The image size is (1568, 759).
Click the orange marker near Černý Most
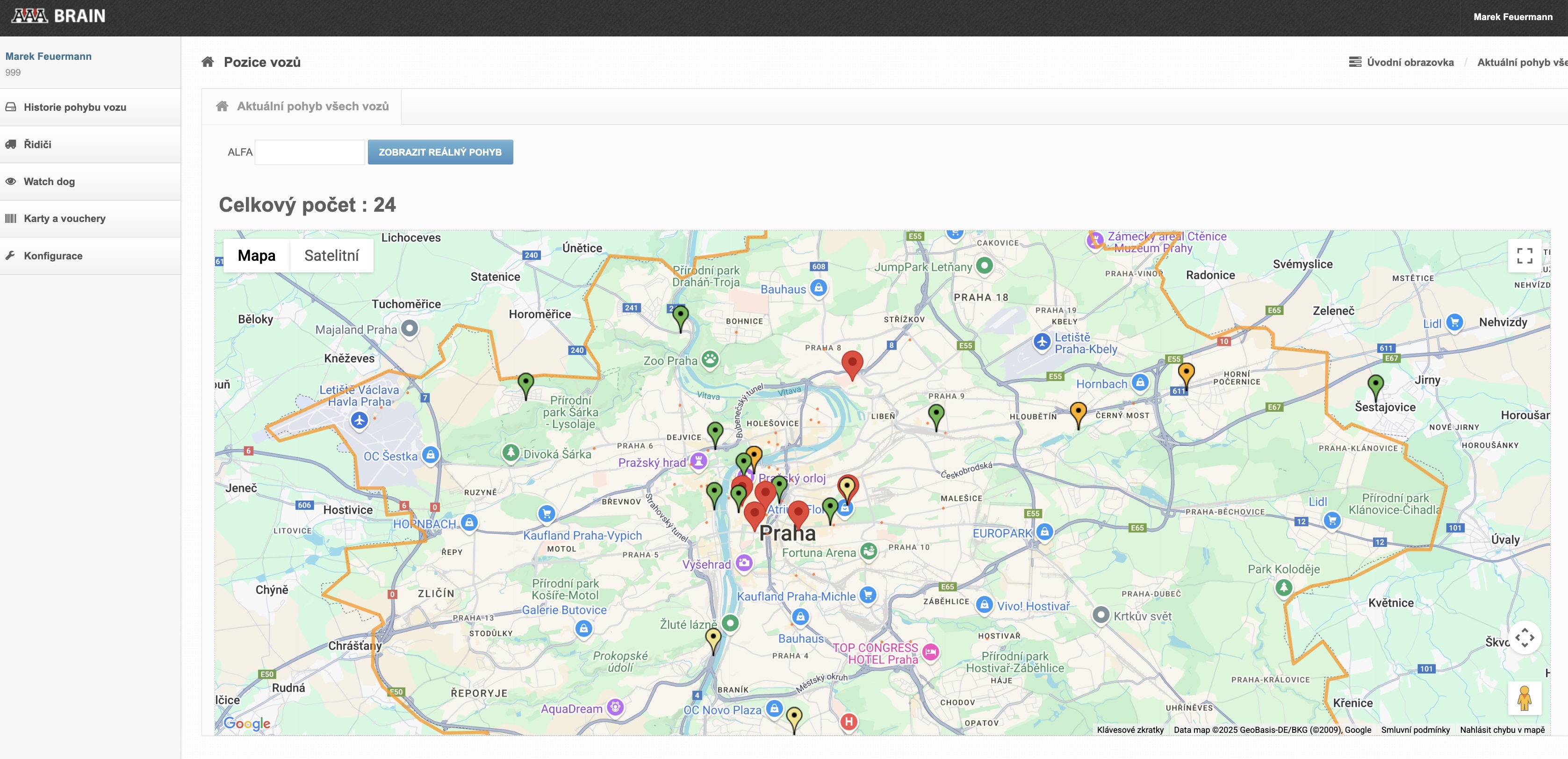[x=1078, y=415]
